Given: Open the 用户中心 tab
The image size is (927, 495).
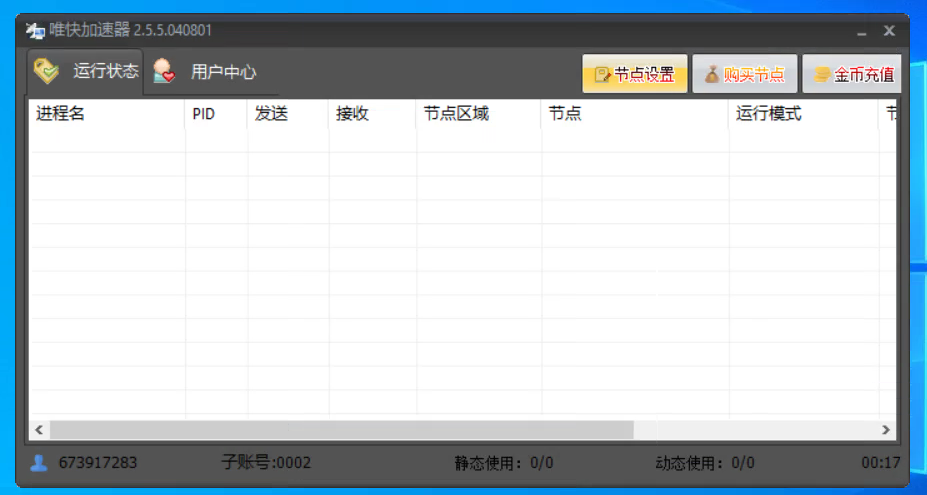Looking at the screenshot, I should click(x=205, y=72).
